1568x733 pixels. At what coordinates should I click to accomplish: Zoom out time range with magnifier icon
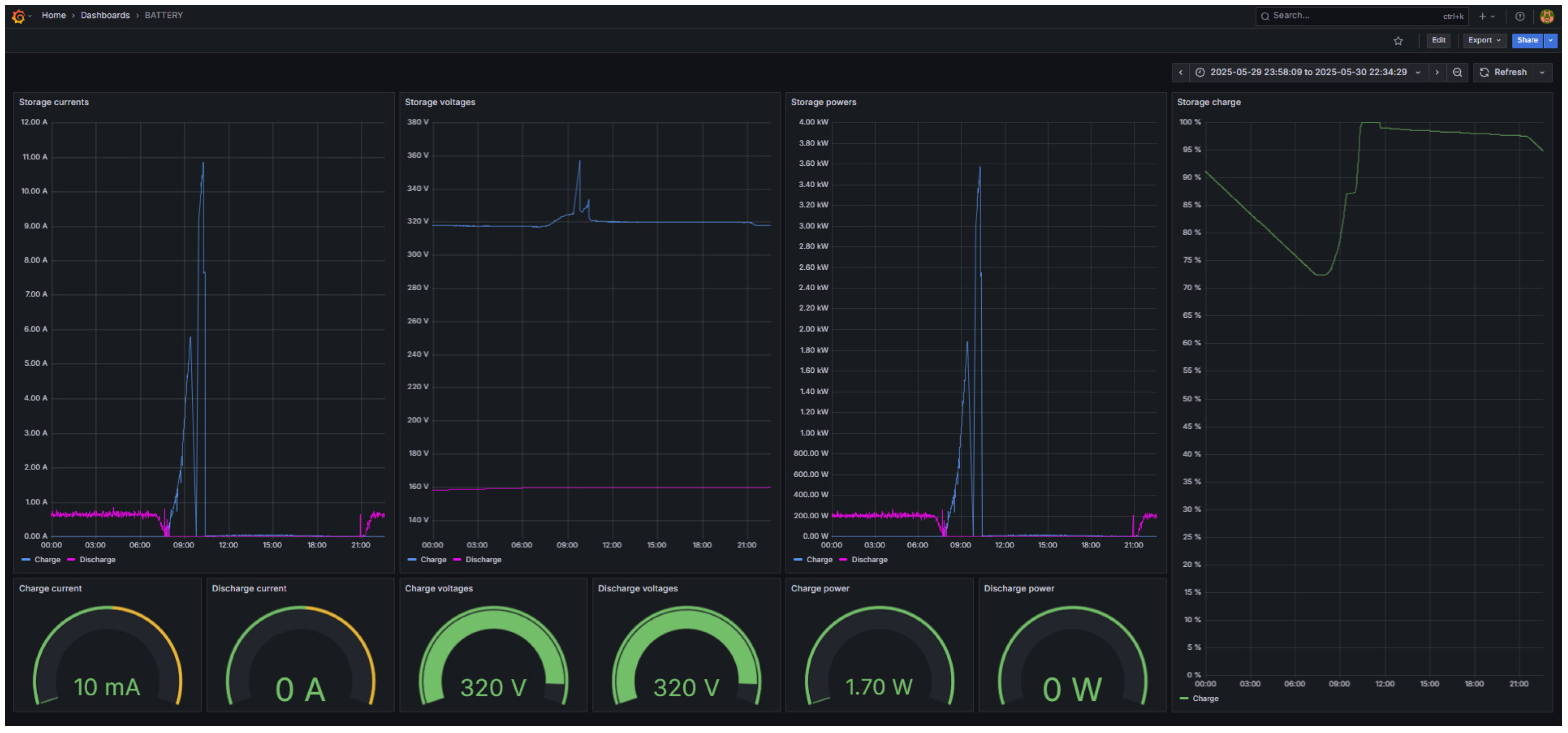1457,72
